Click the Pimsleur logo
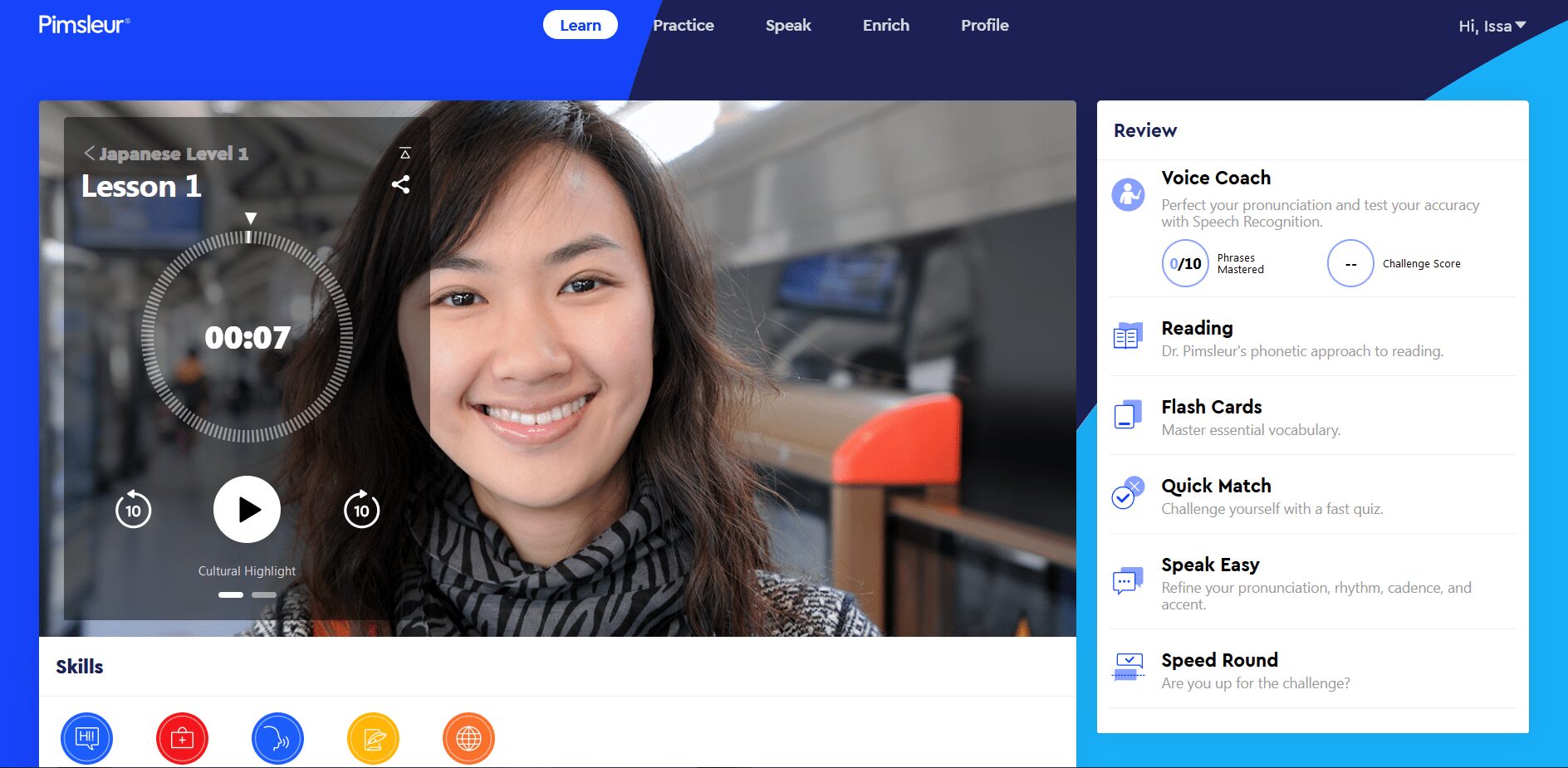 pyautogui.click(x=84, y=25)
